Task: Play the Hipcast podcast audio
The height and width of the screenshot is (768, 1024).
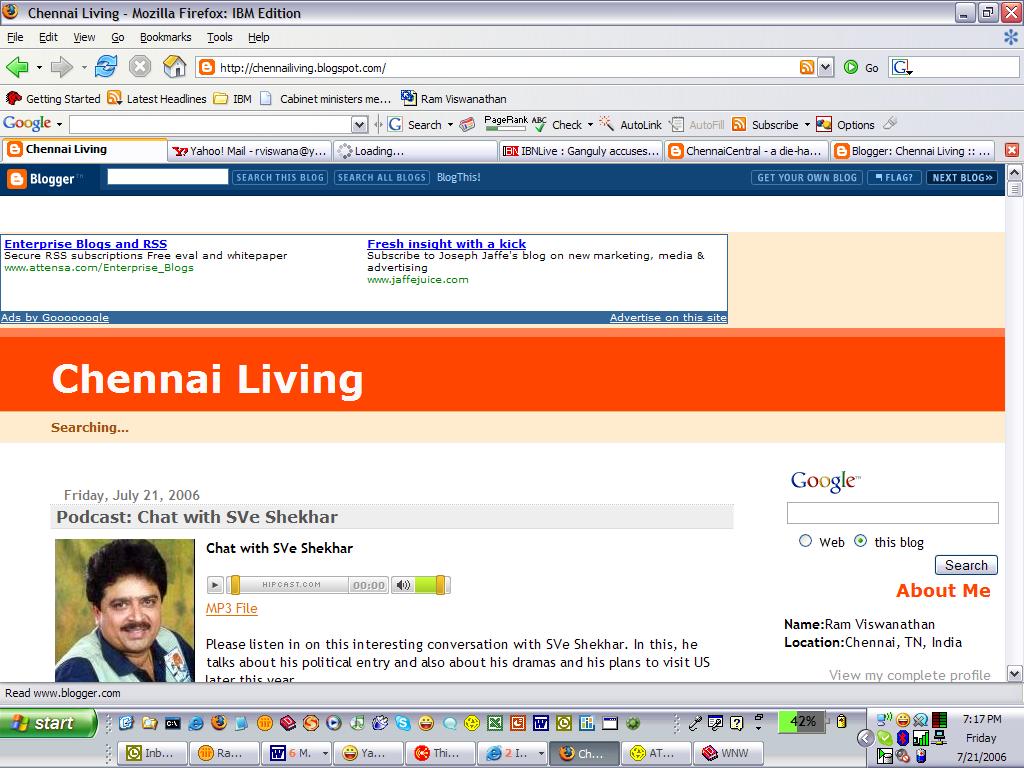Action: click(215, 584)
